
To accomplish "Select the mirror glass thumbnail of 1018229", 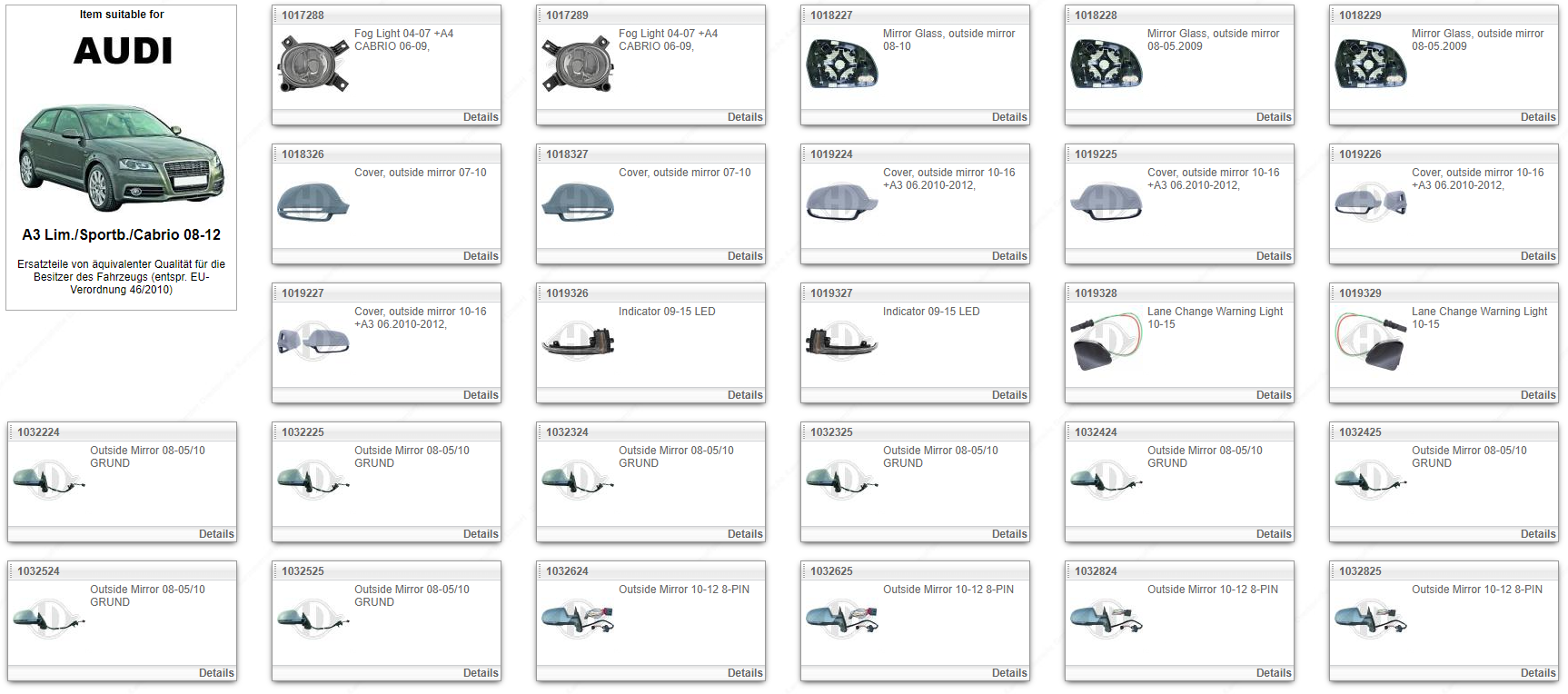I will pos(1371,64).
